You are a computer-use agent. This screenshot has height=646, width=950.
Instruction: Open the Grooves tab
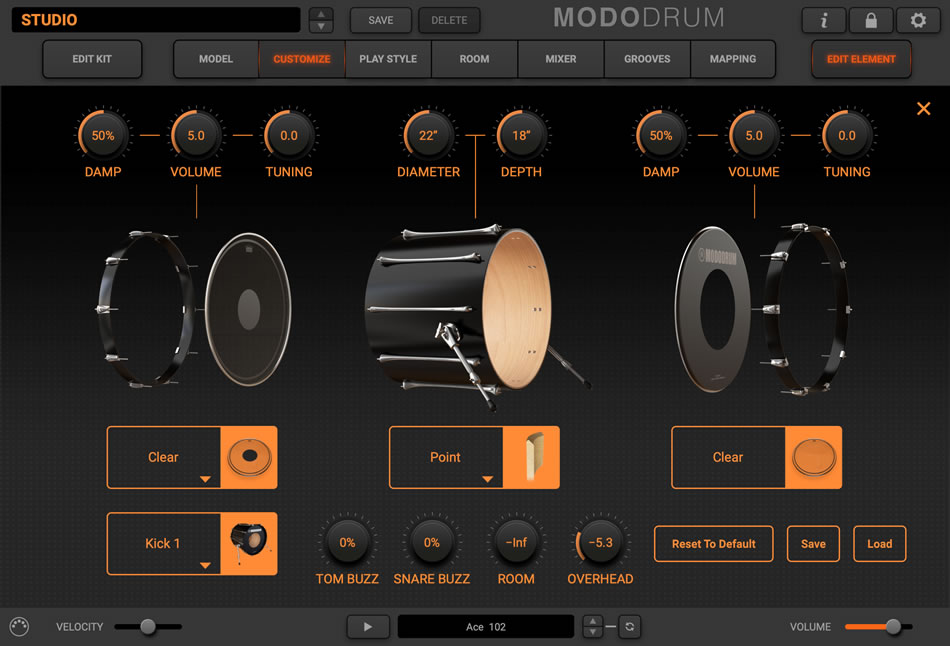click(x=647, y=59)
